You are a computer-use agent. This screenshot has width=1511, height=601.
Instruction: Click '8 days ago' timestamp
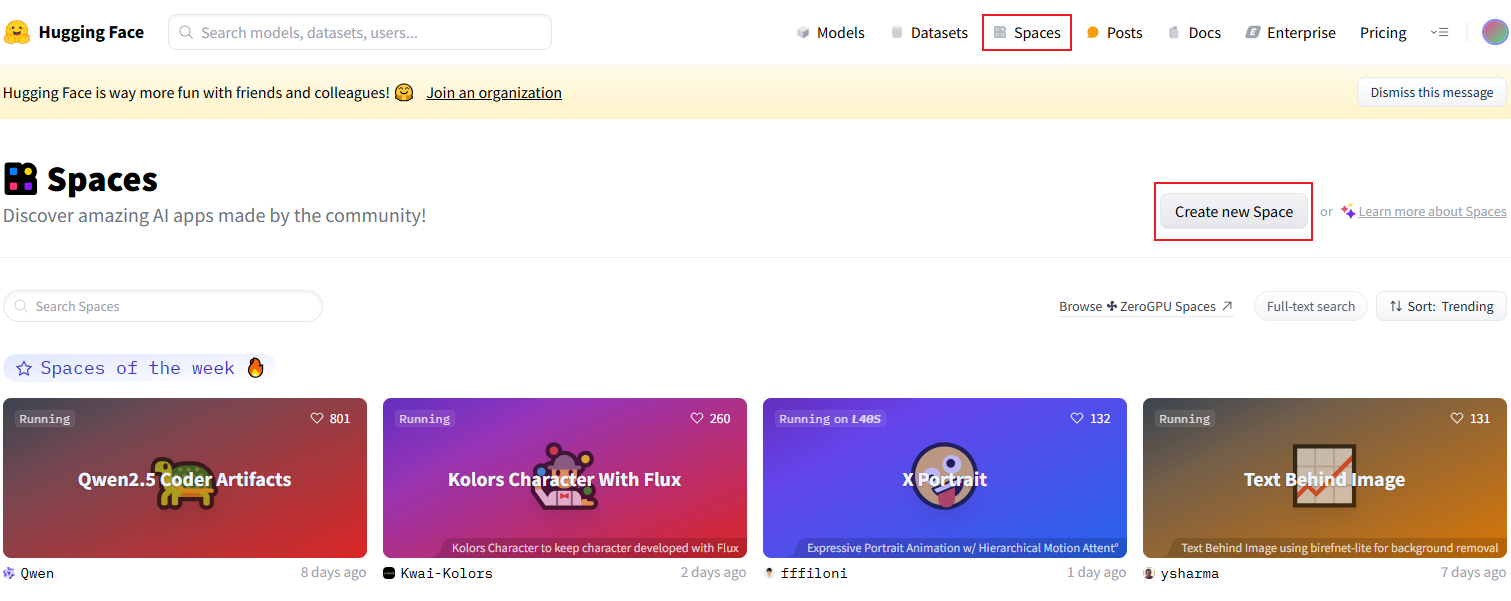[x=333, y=572]
